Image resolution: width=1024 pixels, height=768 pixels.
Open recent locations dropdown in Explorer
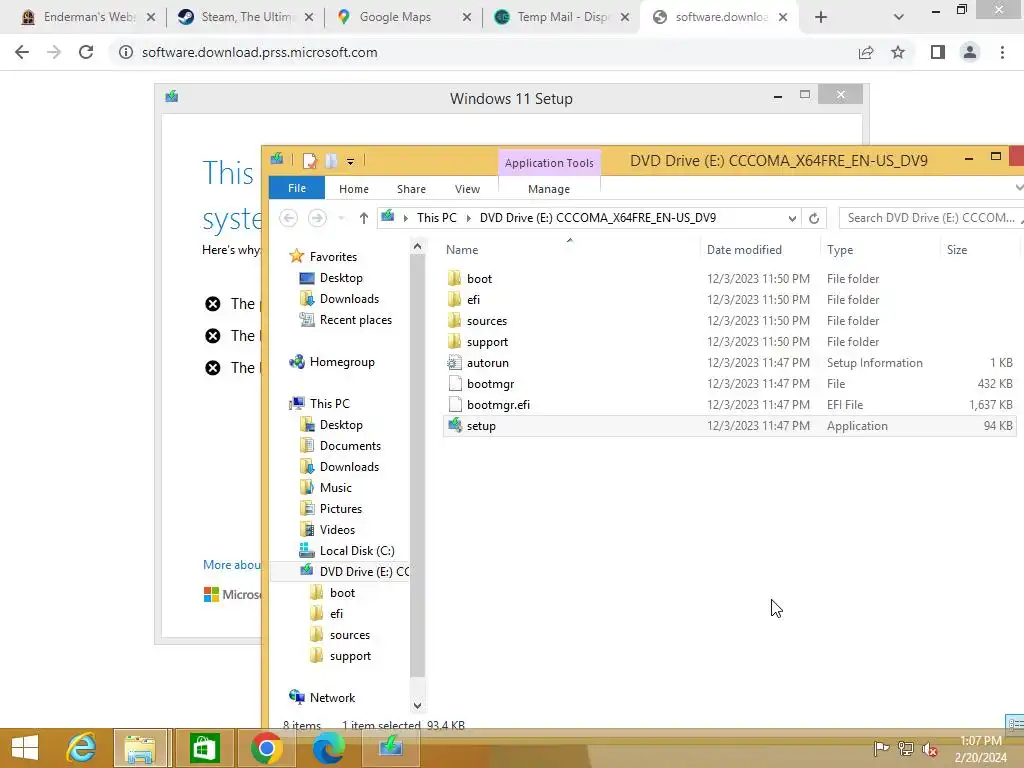(341, 218)
